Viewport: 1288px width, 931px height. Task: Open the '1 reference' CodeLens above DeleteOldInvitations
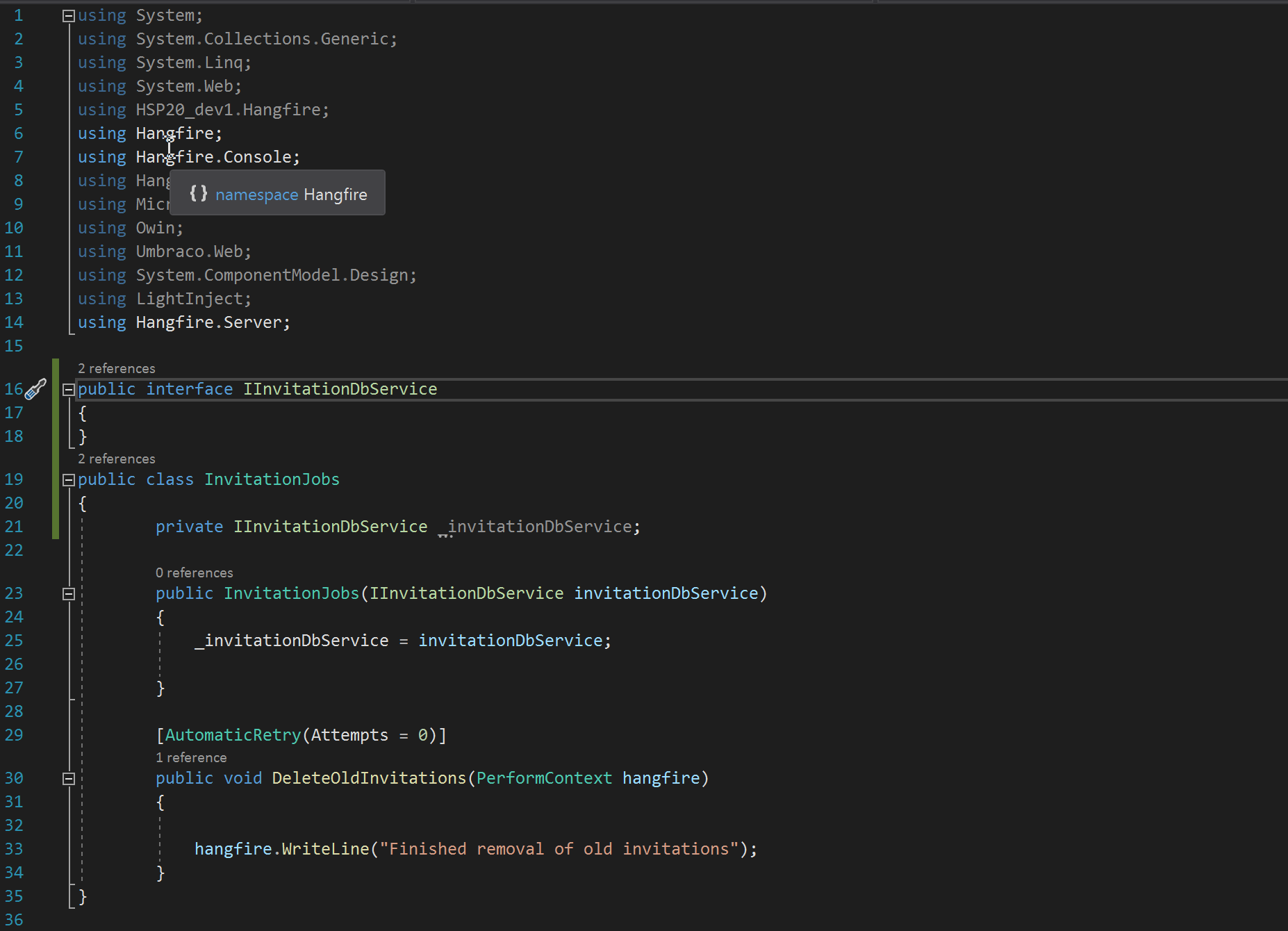tap(191, 757)
